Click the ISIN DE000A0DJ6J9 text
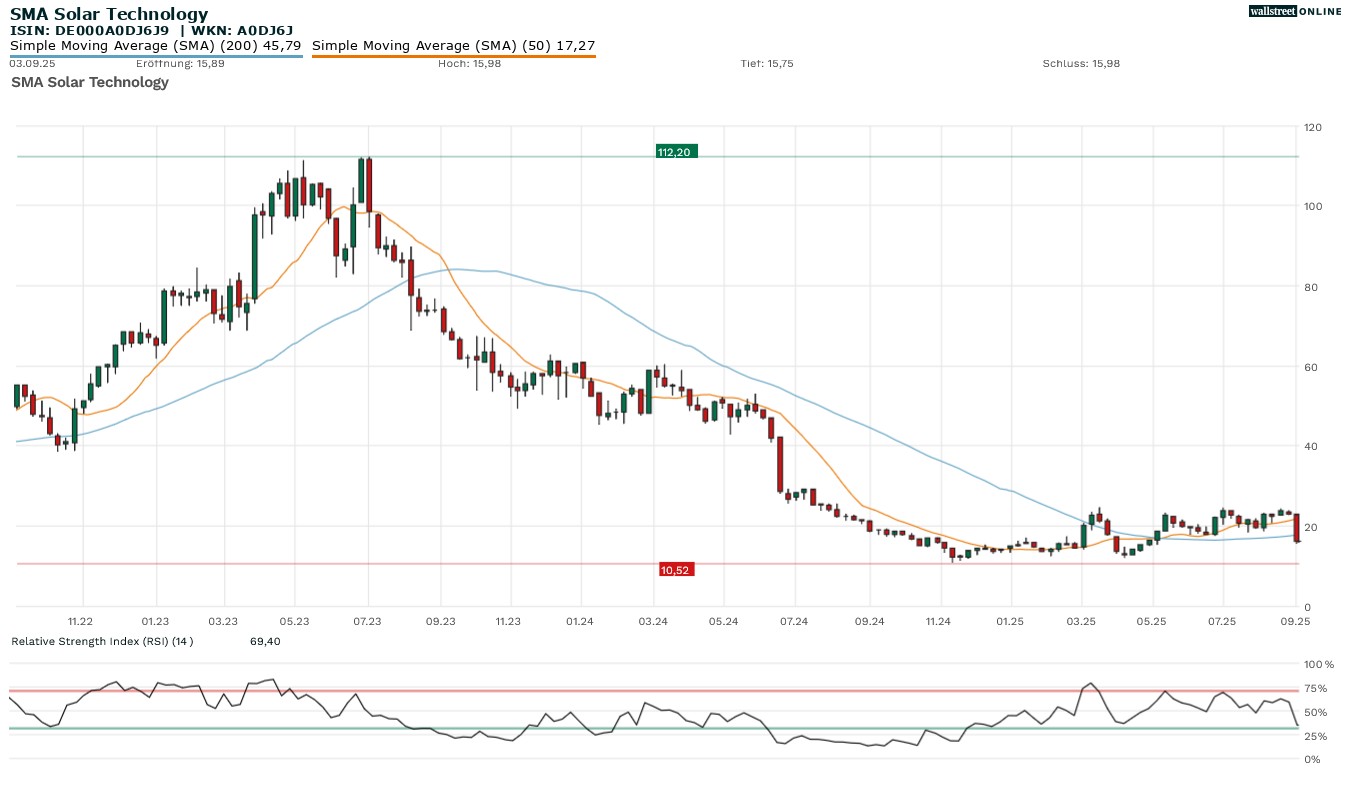 tap(90, 31)
